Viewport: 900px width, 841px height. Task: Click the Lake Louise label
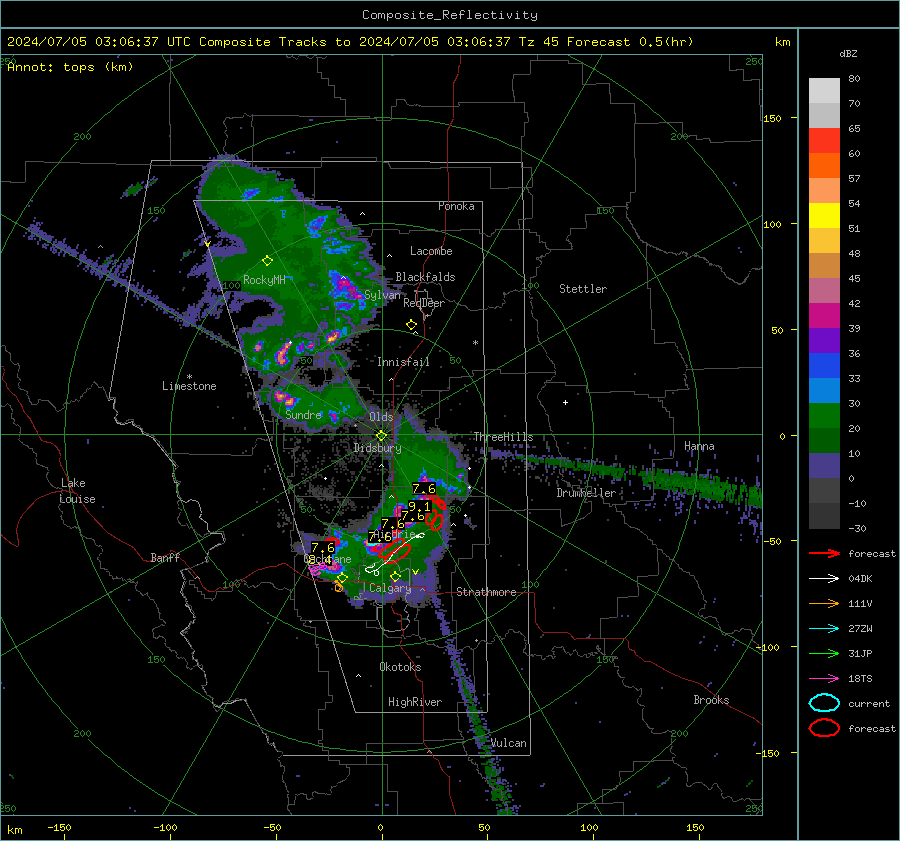77,491
